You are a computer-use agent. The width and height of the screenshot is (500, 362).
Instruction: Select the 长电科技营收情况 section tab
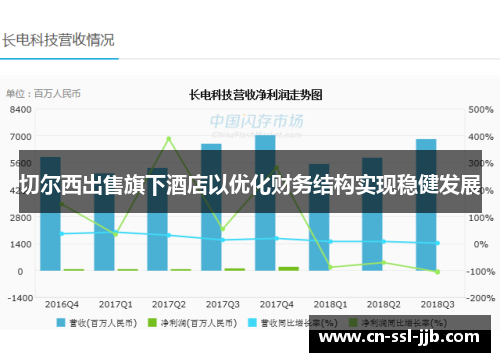click(58, 40)
